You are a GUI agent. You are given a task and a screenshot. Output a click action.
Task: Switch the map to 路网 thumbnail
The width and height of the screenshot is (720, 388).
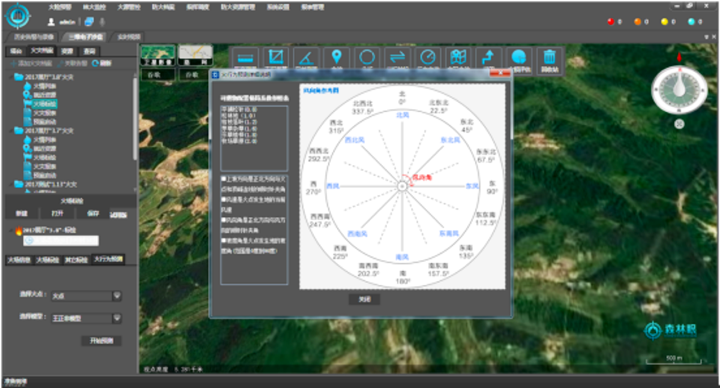[x=195, y=55]
